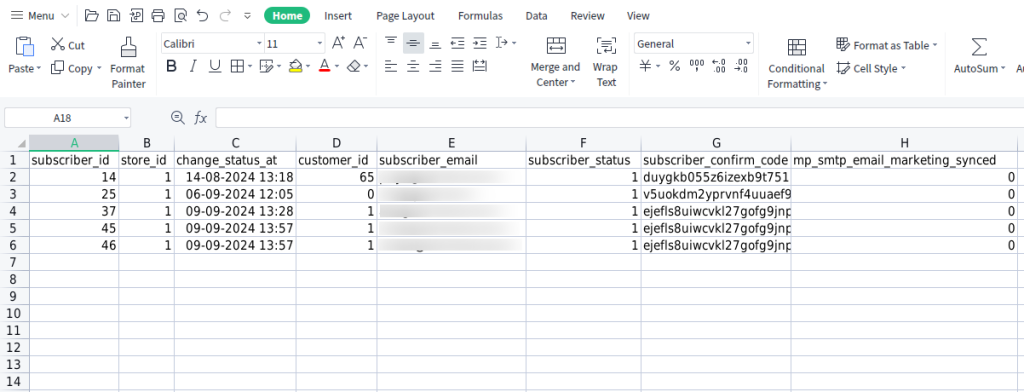Undo the last action

tap(202, 16)
